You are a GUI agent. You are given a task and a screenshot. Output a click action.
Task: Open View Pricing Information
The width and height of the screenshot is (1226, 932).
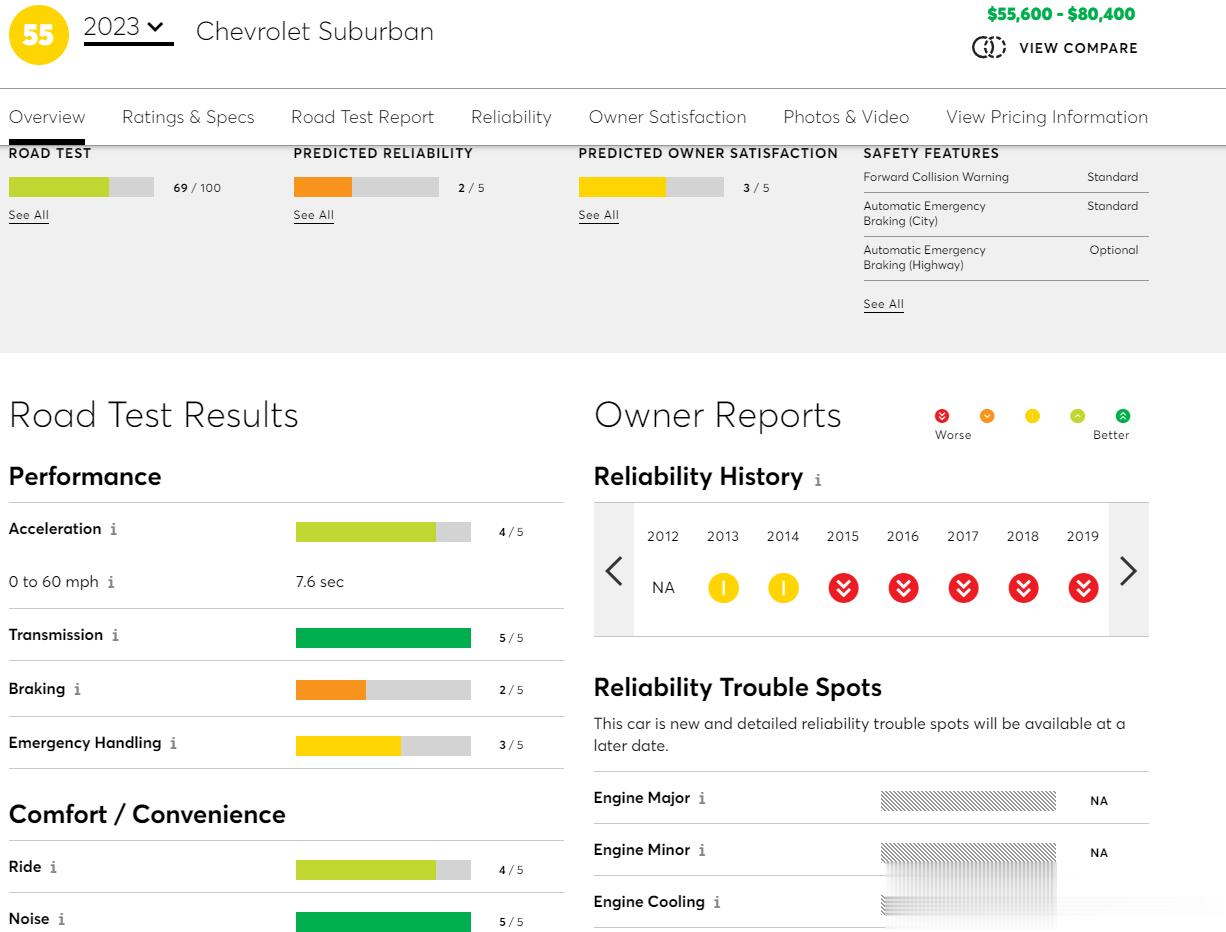coord(1047,117)
